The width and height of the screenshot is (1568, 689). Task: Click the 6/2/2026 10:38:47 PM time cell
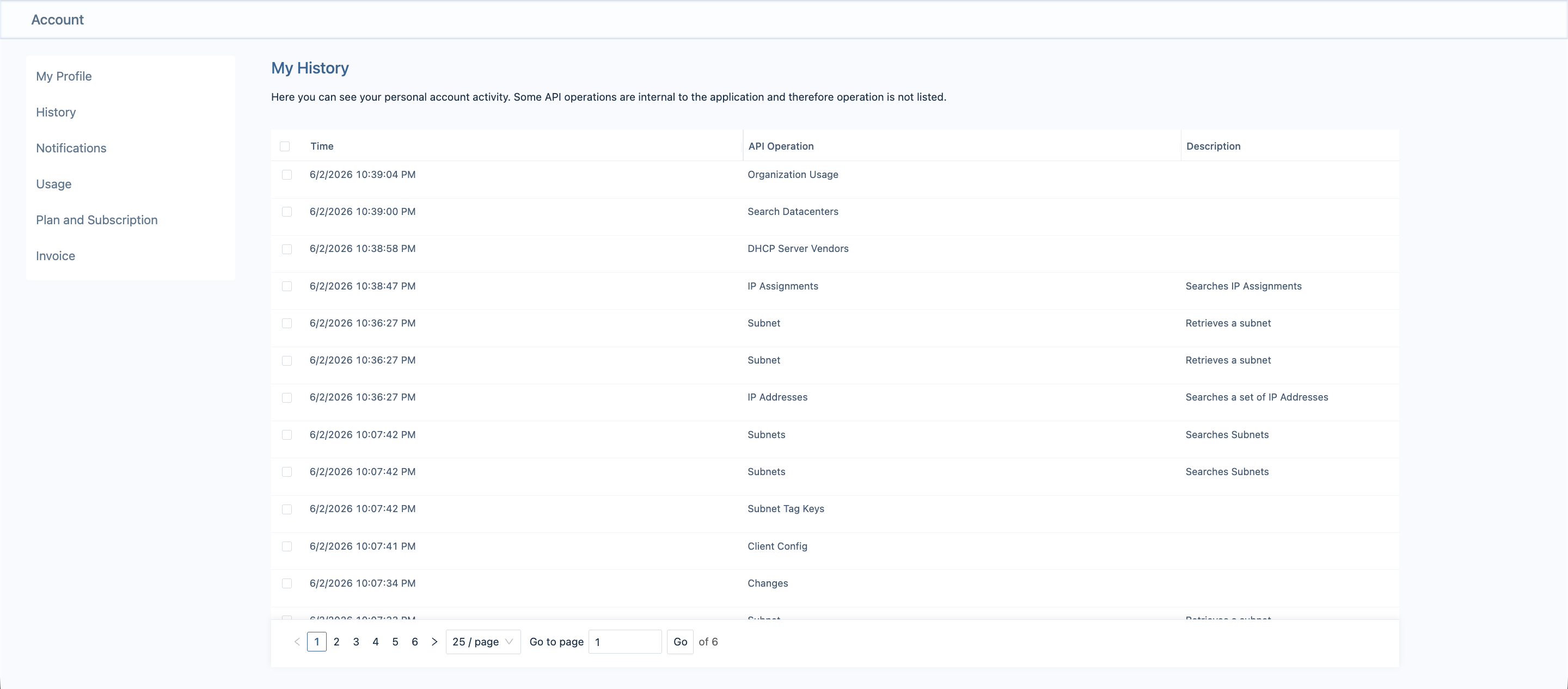click(363, 286)
